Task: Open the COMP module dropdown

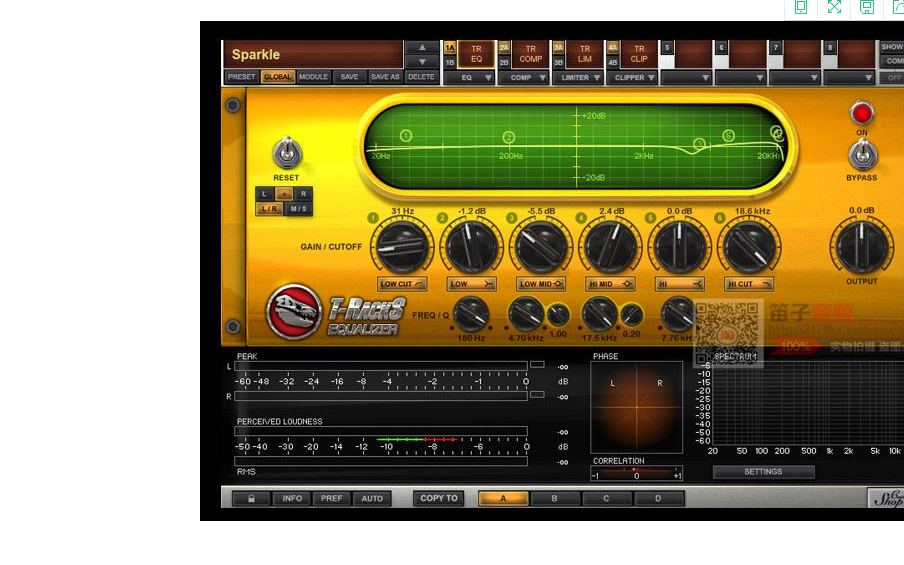Action: [523, 77]
